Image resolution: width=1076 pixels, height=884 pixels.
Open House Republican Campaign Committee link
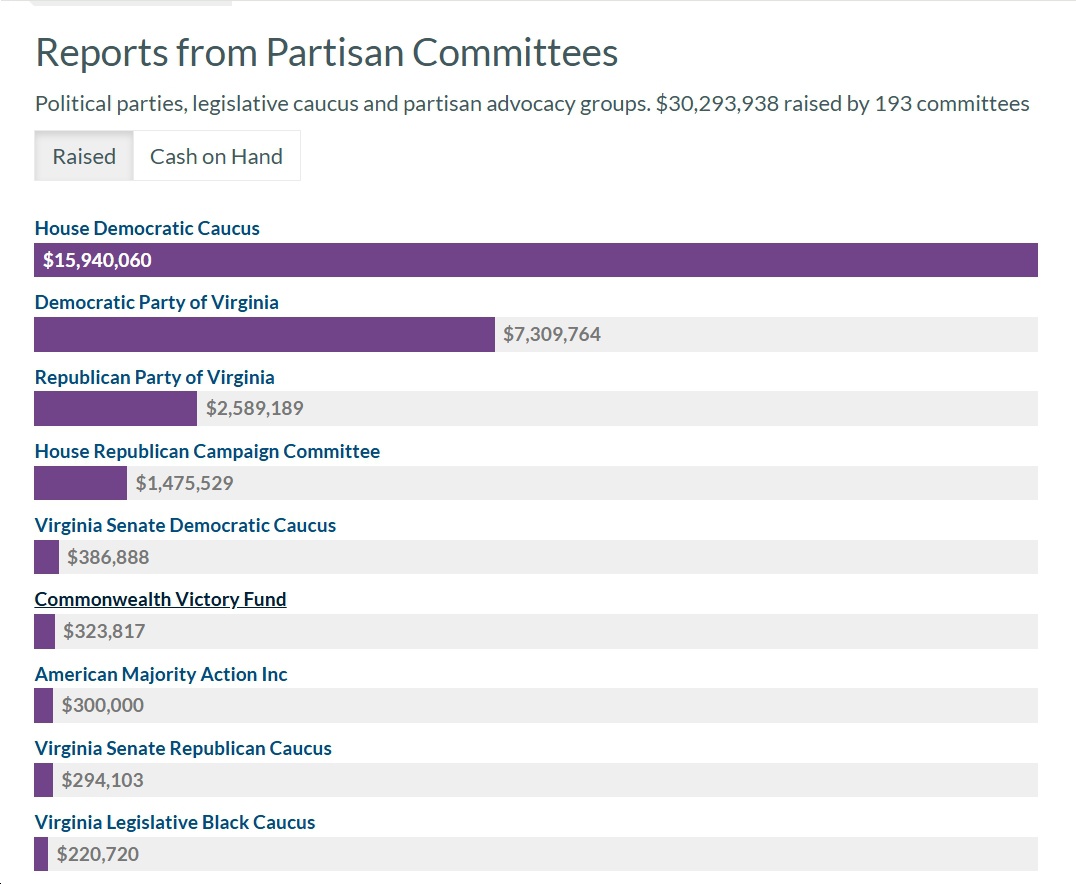point(207,451)
